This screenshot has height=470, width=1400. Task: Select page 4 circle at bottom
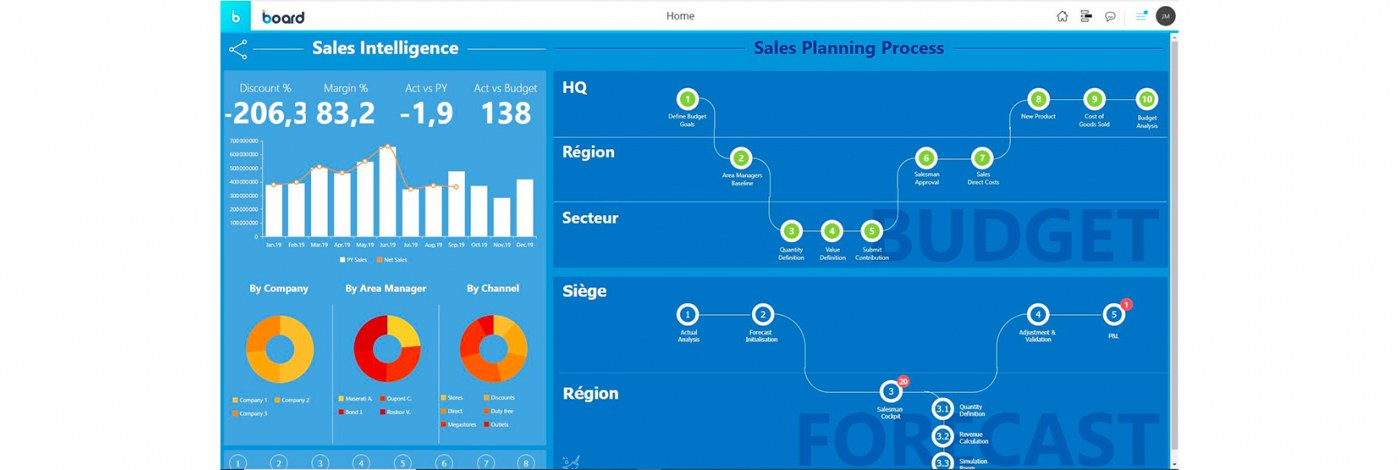pyautogui.click(x=361, y=463)
